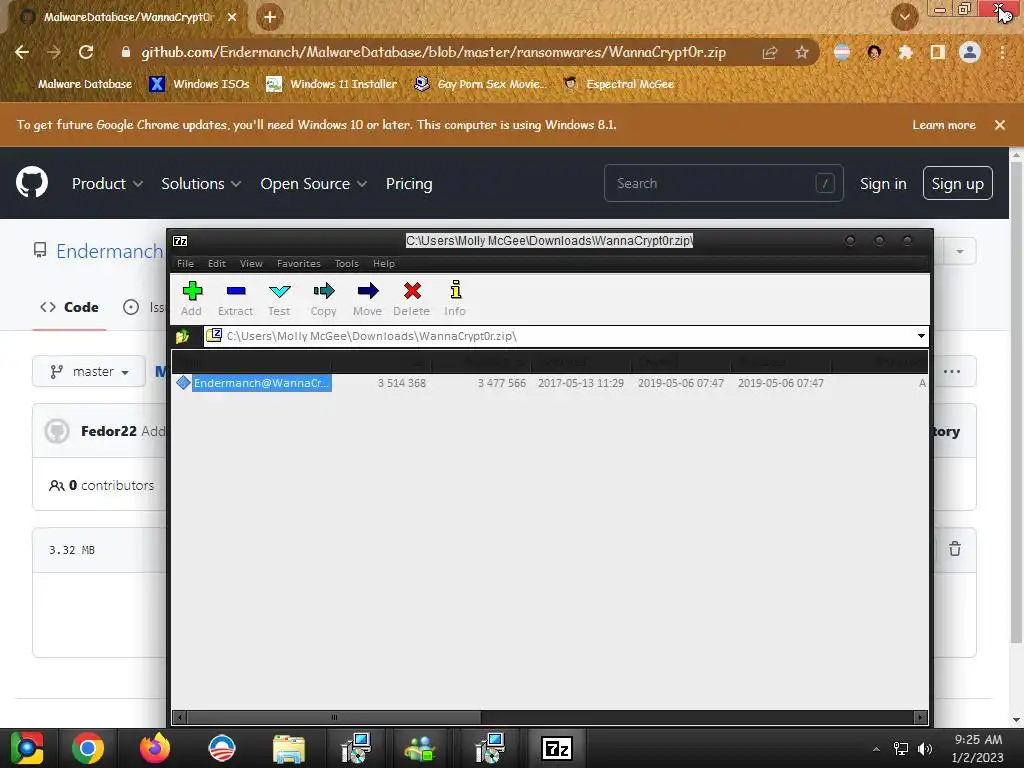Open the Tools menu in 7-Zip
The image size is (1024, 768).
click(x=347, y=264)
